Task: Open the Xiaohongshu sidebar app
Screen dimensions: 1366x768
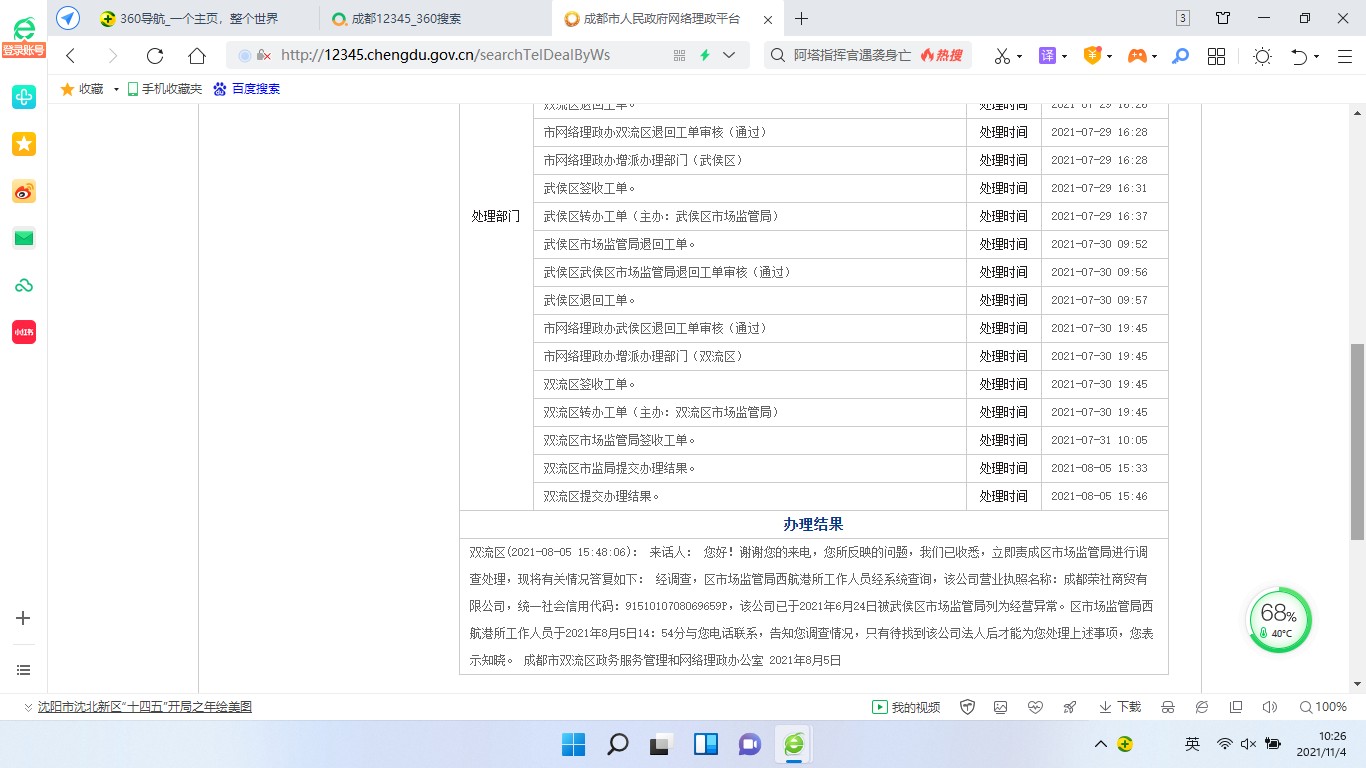Action: (24, 332)
